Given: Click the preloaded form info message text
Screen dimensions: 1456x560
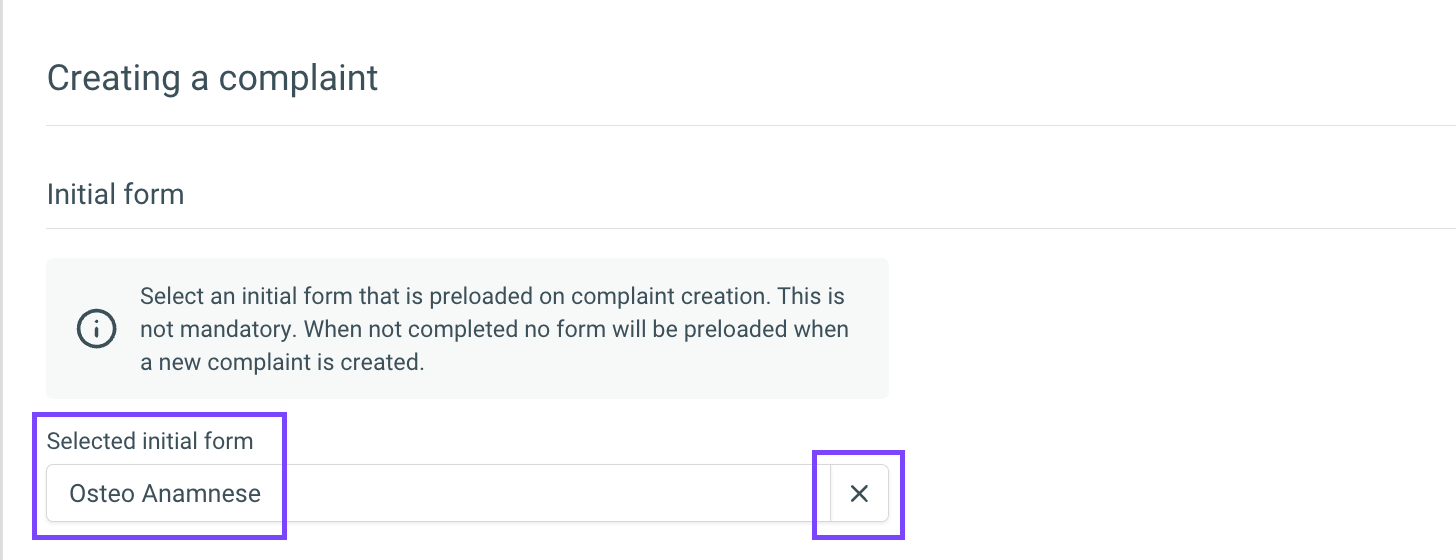Looking at the screenshot, I should (494, 329).
